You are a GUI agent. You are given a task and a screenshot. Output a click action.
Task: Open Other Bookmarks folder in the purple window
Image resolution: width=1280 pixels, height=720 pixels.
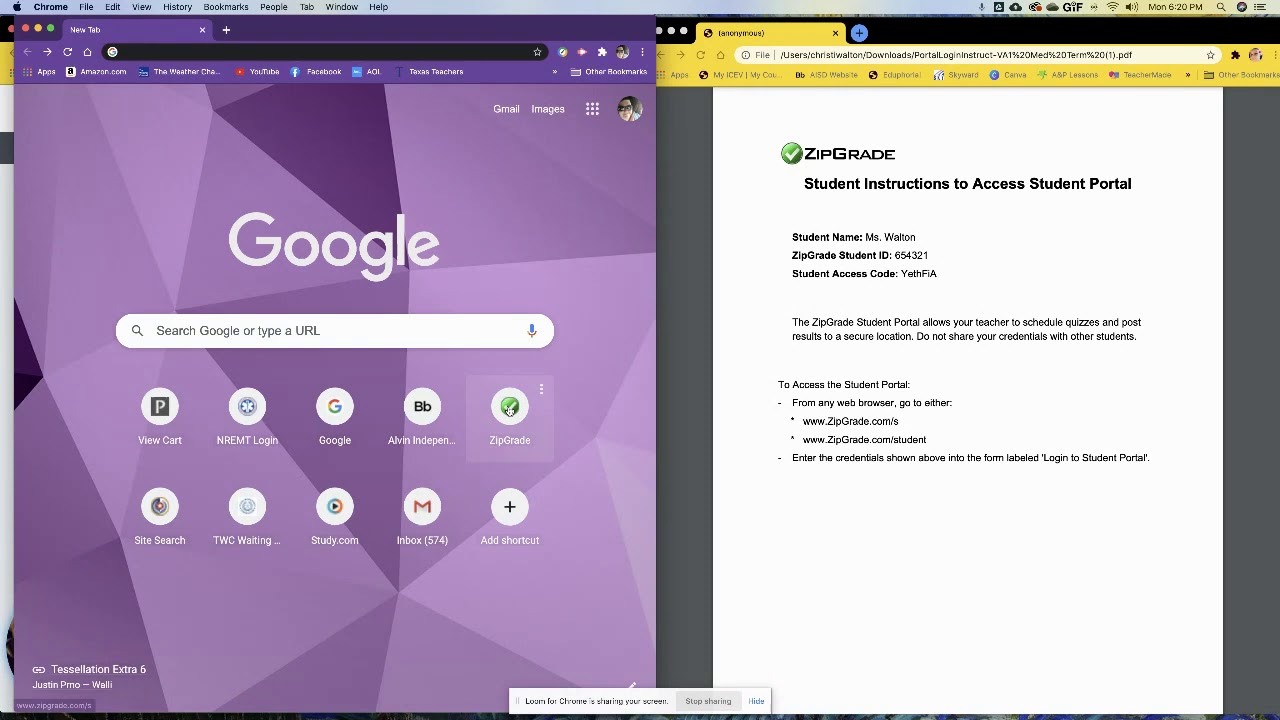pyautogui.click(x=609, y=72)
